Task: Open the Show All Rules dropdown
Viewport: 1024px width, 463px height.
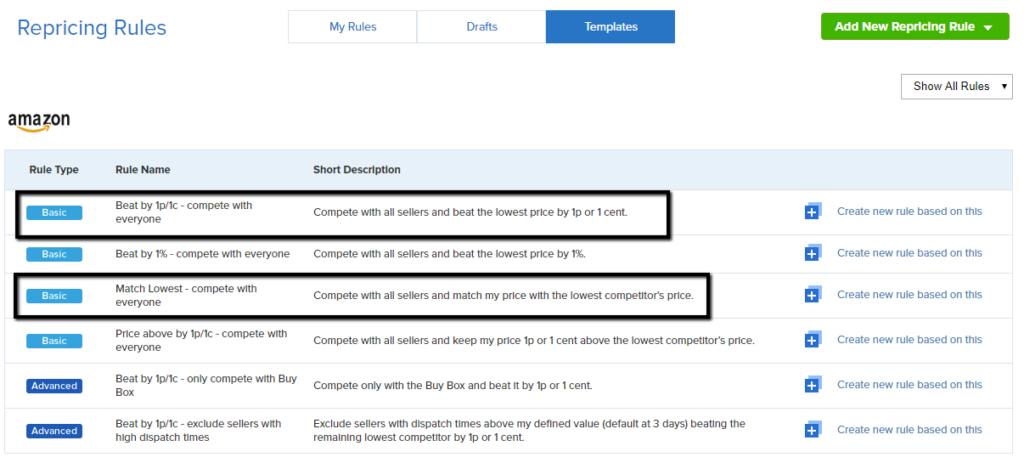Action: pyautogui.click(x=956, y=86)
